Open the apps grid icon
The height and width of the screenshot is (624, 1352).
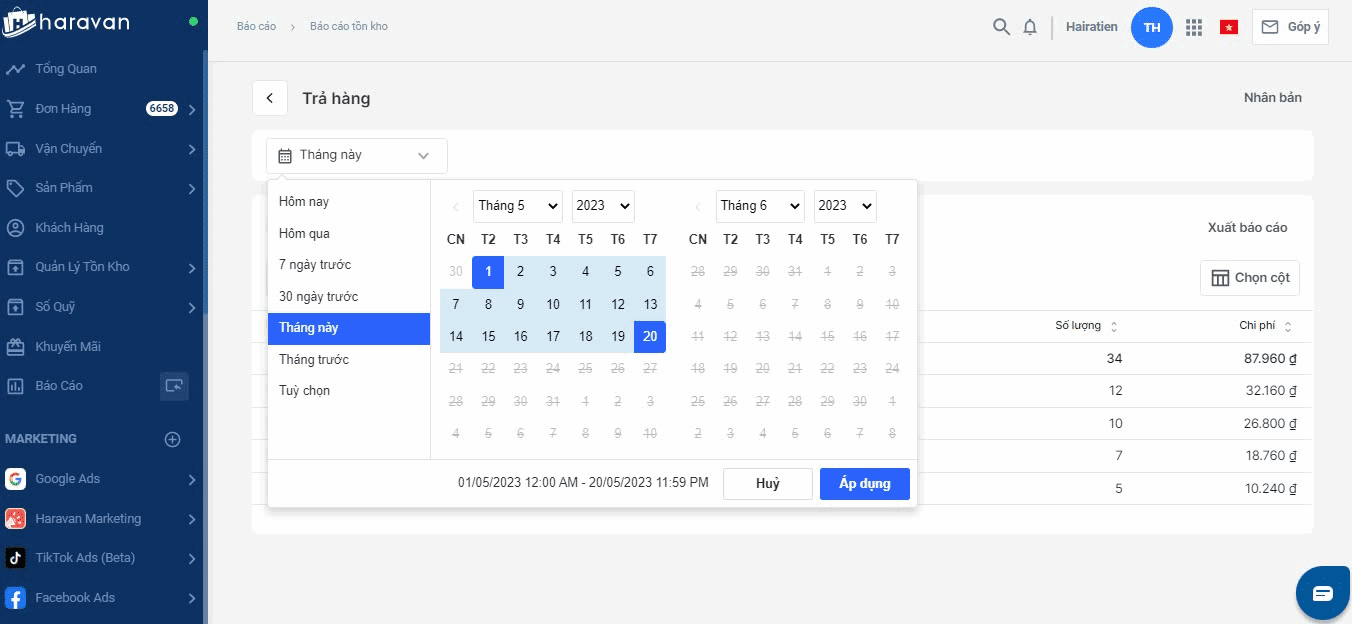tap(1193, 27)
